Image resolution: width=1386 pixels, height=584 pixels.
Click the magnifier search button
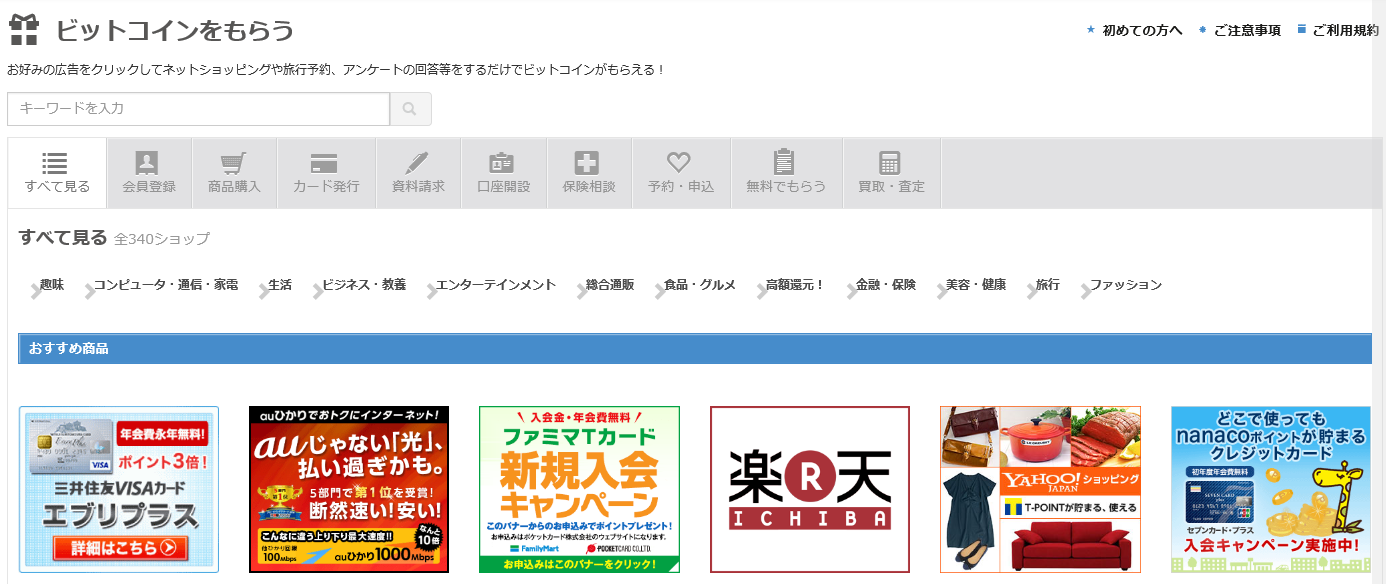(x=410, y=109)
